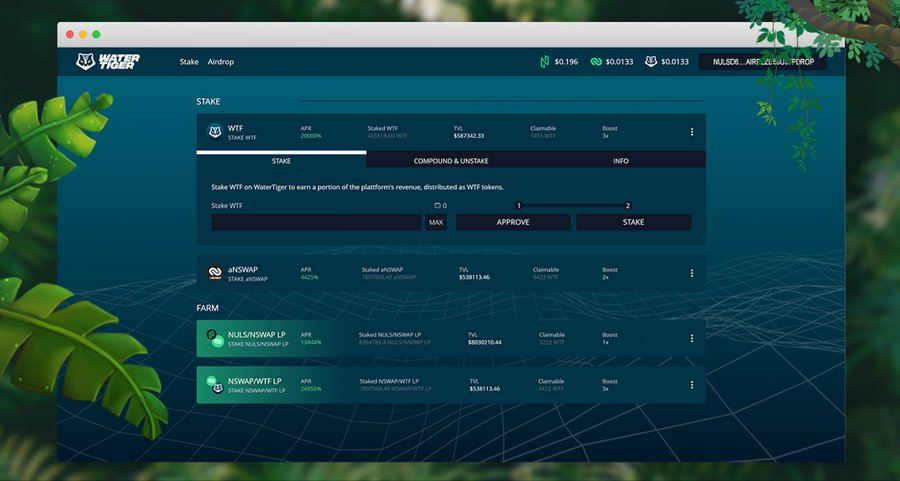Open the NULS/NSWAP LP three-dot menu
This screenshot has width=900, height=481.
pos(692,339)
